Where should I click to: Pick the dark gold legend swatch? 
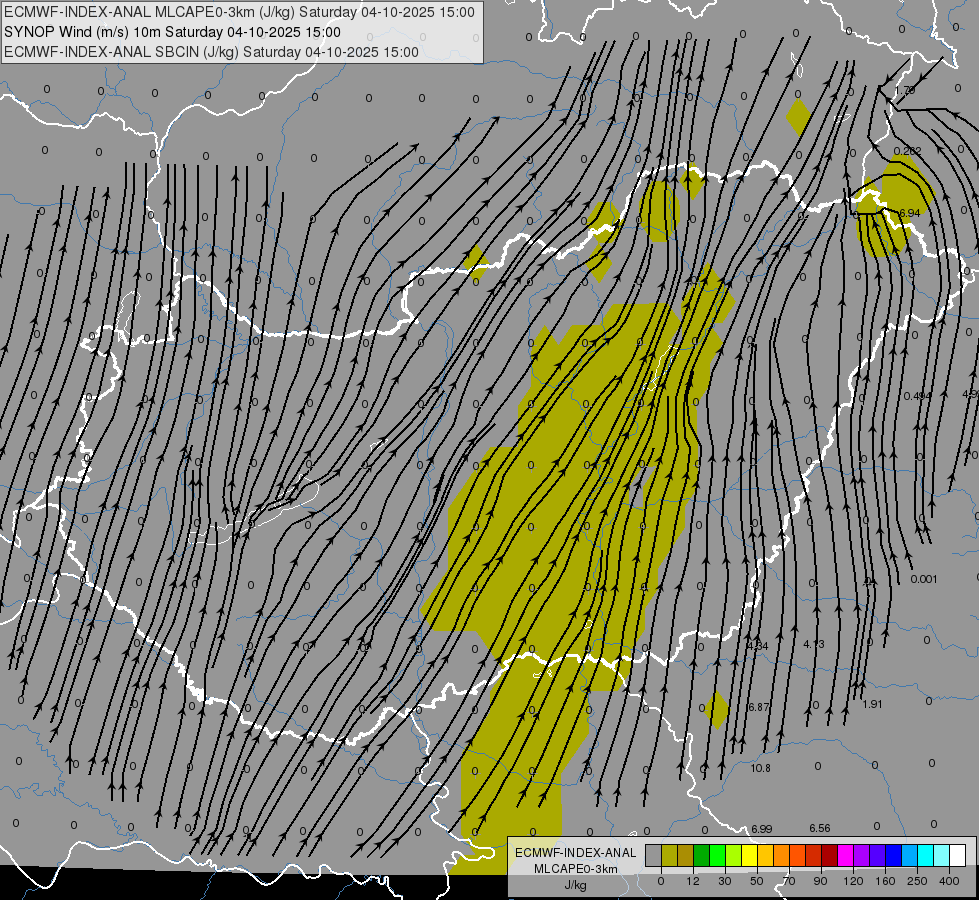click(x=686, y=855)
